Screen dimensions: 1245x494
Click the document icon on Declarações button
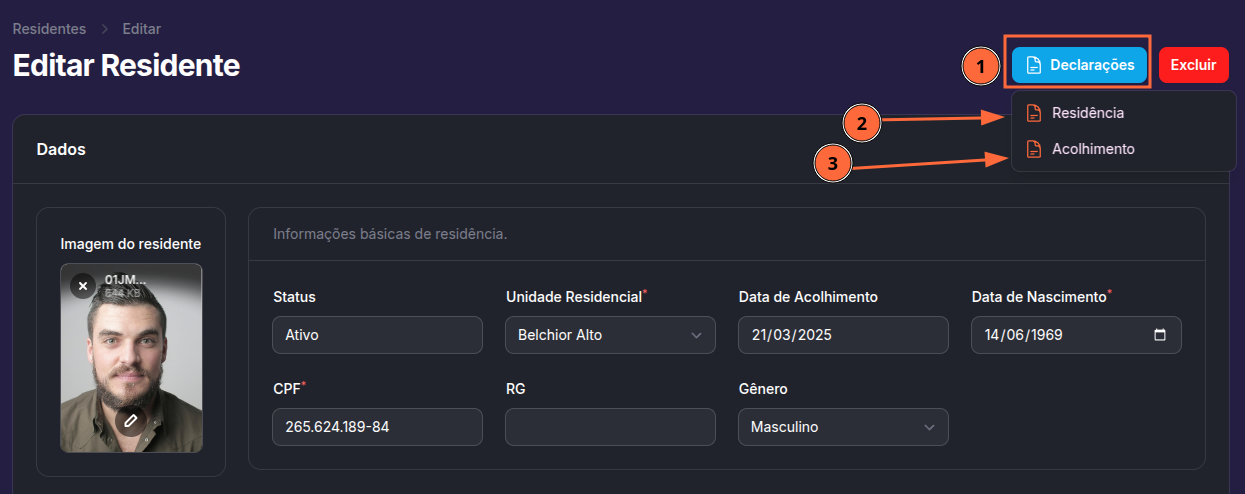point(1034,65)
